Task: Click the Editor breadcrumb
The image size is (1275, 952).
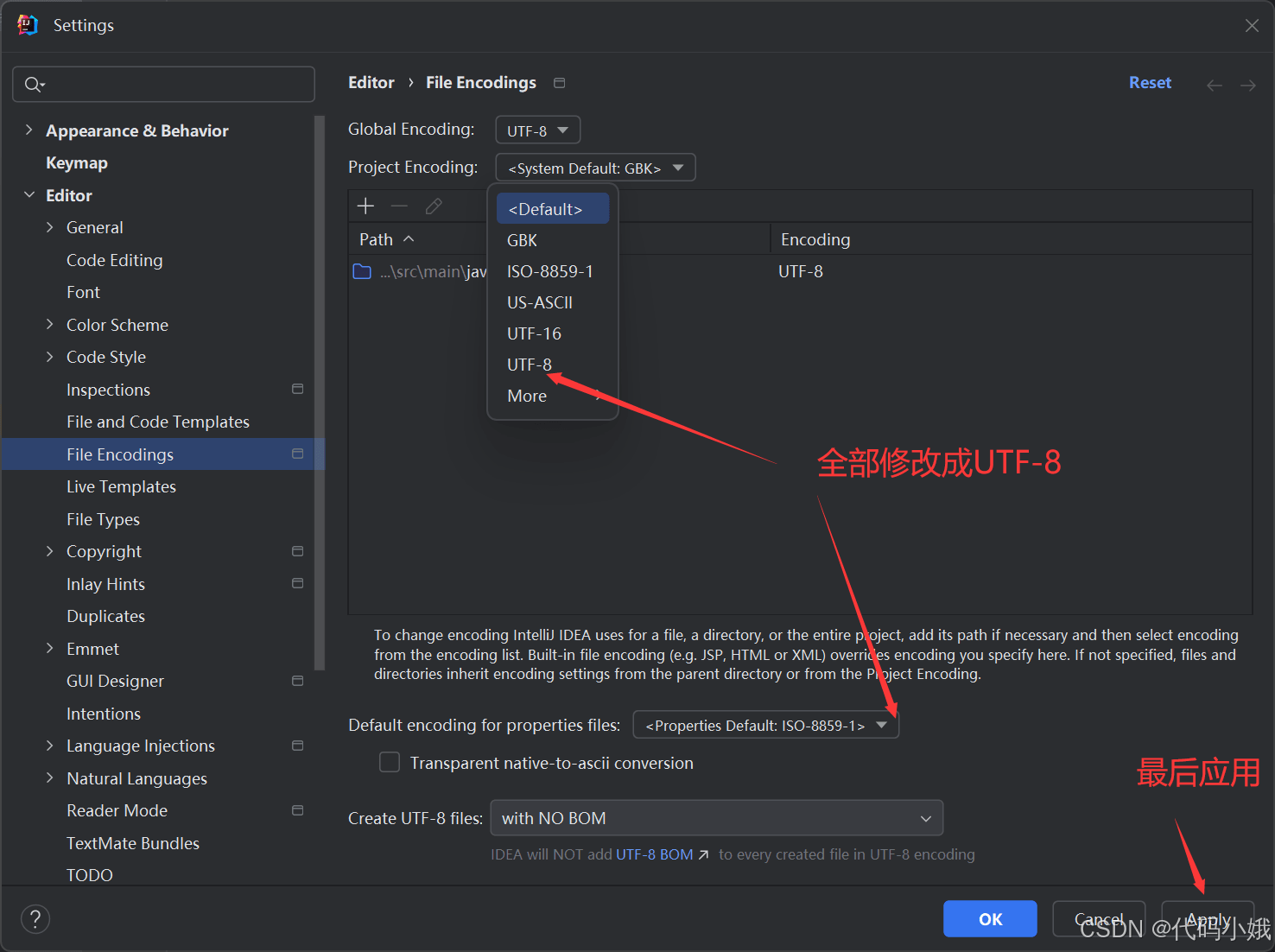Action: 371,83
